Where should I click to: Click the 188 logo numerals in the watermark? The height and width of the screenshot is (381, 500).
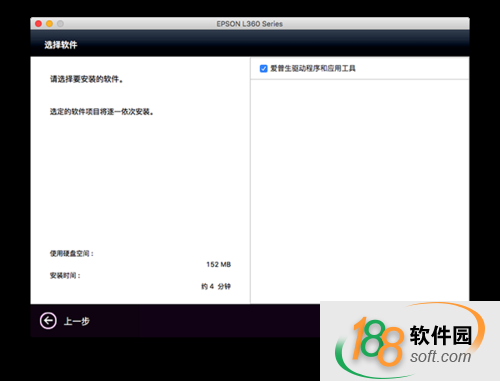pyautogui.click(x=377, y=341)
